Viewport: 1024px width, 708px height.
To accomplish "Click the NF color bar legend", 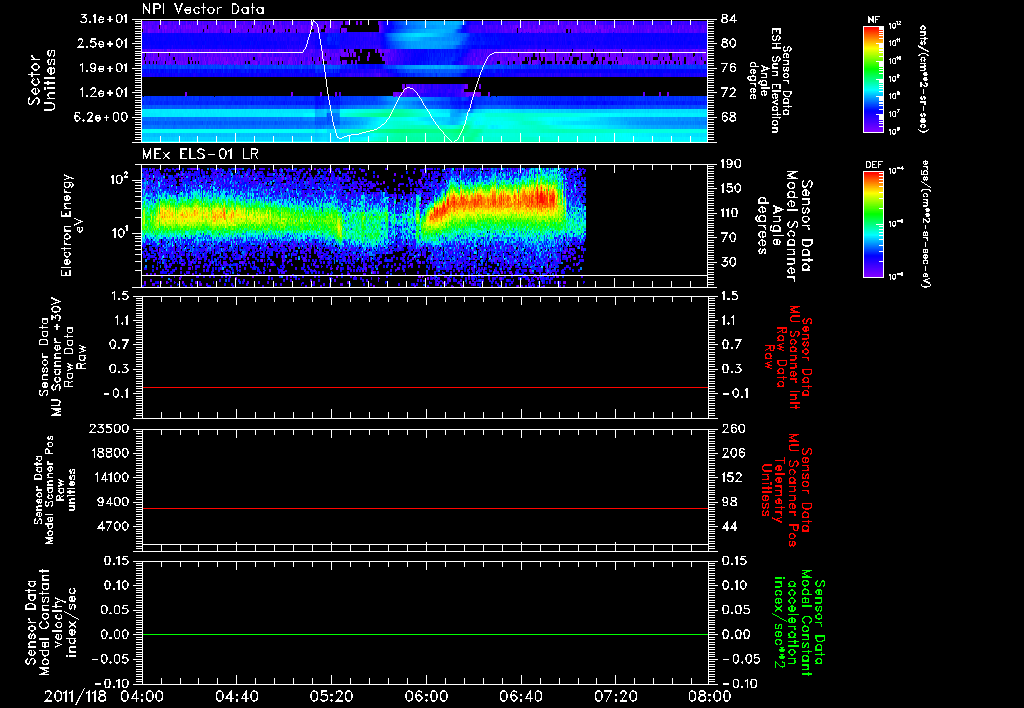I will (873, 79).
